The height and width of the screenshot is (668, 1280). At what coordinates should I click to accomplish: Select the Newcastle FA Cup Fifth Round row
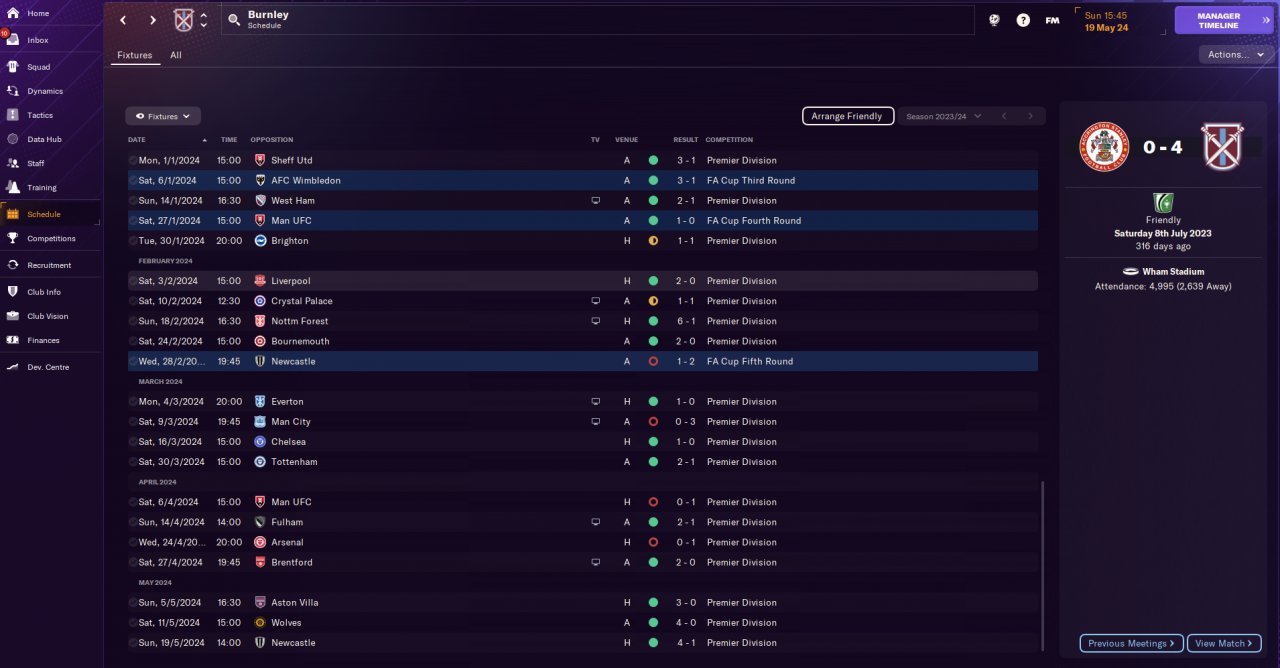pyautogui.click(x=582, y=361)
